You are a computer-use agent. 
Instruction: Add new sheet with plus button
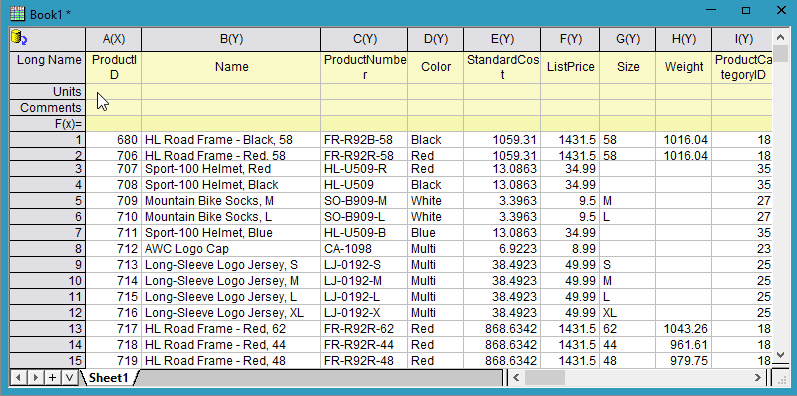tap(52, 377)
